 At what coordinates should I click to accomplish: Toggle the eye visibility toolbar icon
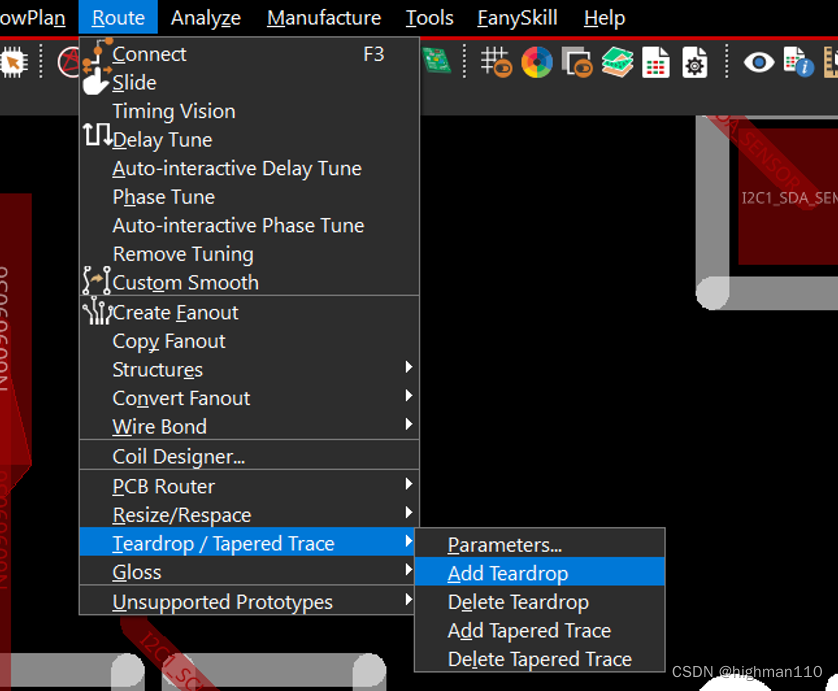click(759, 62)
